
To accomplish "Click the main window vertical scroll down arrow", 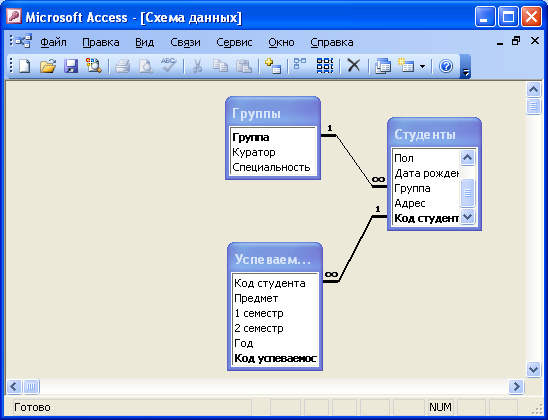I will (533, 369).
